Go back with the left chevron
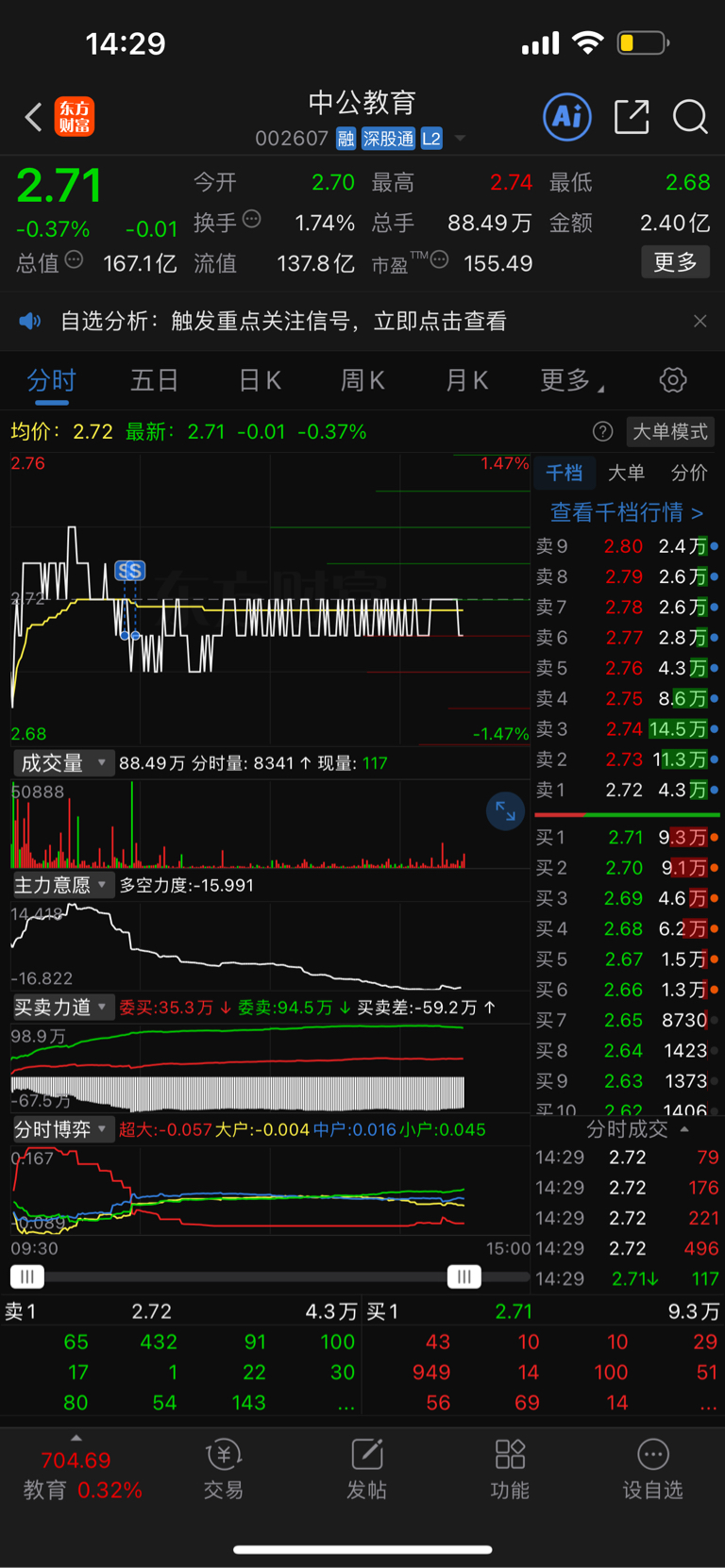The width and height of the screenshot is (725, 1568). (33, 117)
